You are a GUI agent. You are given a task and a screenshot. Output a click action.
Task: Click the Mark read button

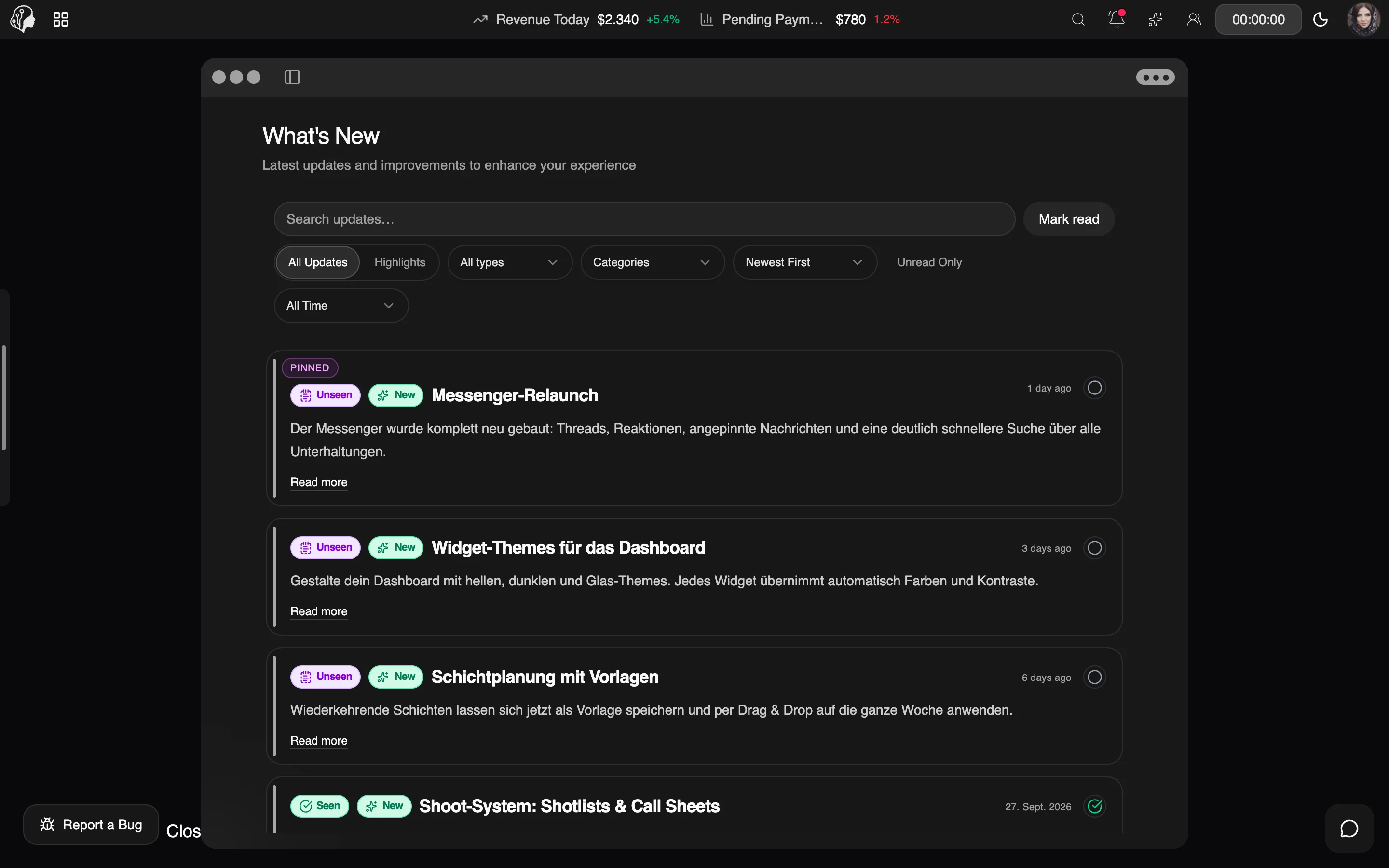coord(1069,219)
